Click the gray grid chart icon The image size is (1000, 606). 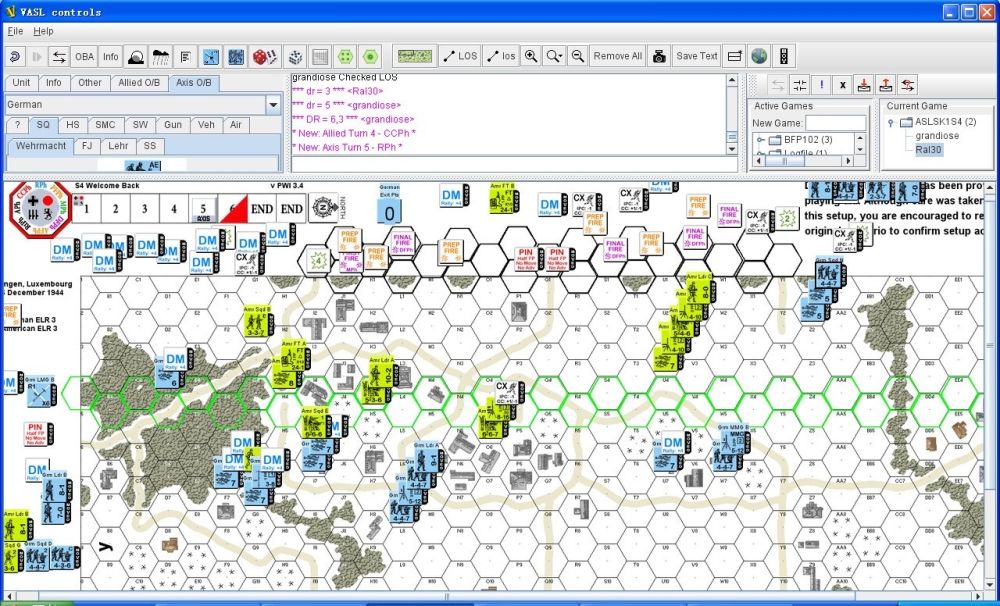[x=320, y=56]
